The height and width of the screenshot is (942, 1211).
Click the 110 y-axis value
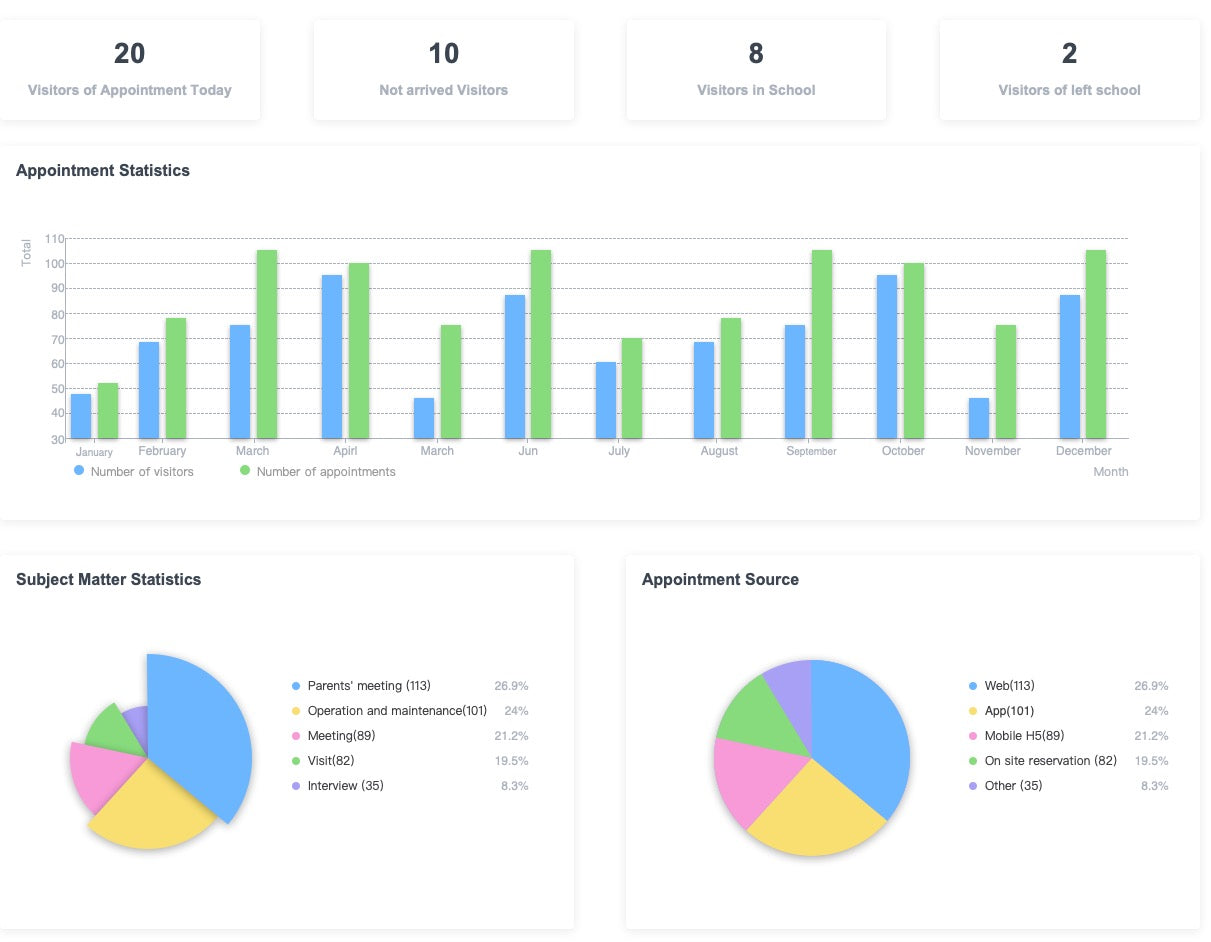(54, 239)
